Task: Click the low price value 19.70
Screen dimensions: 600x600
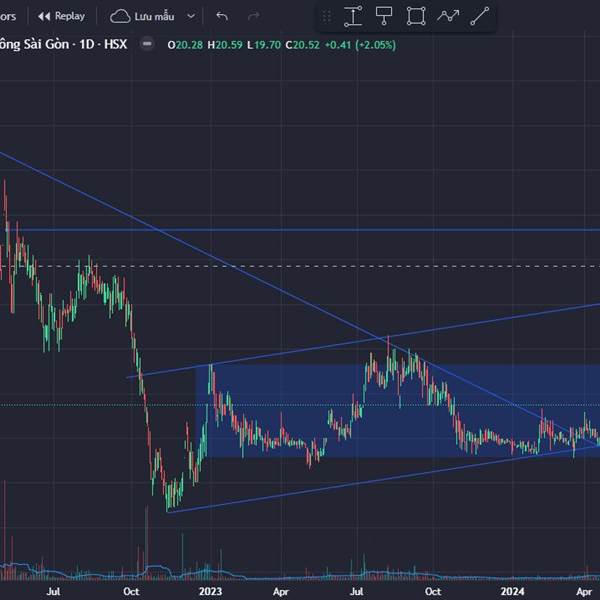Action: click(267, 45)
